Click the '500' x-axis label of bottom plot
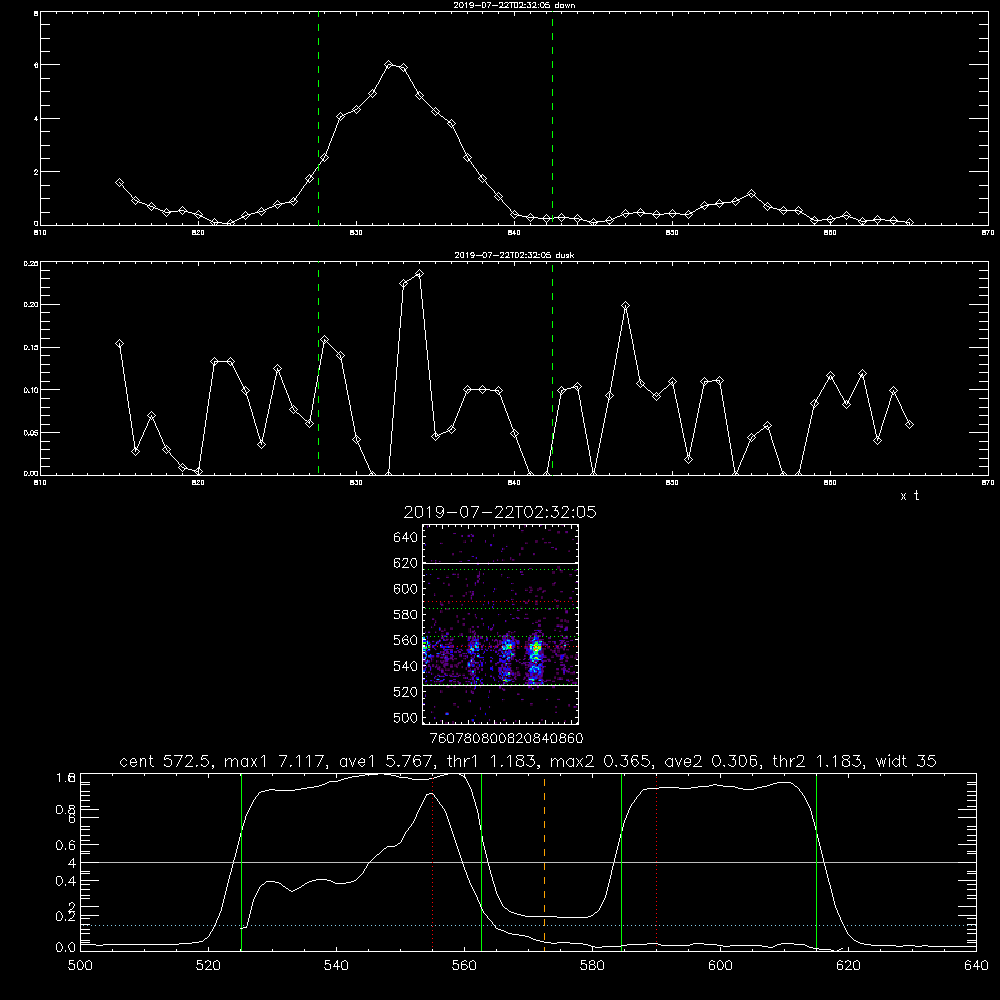 coord(80,966)
